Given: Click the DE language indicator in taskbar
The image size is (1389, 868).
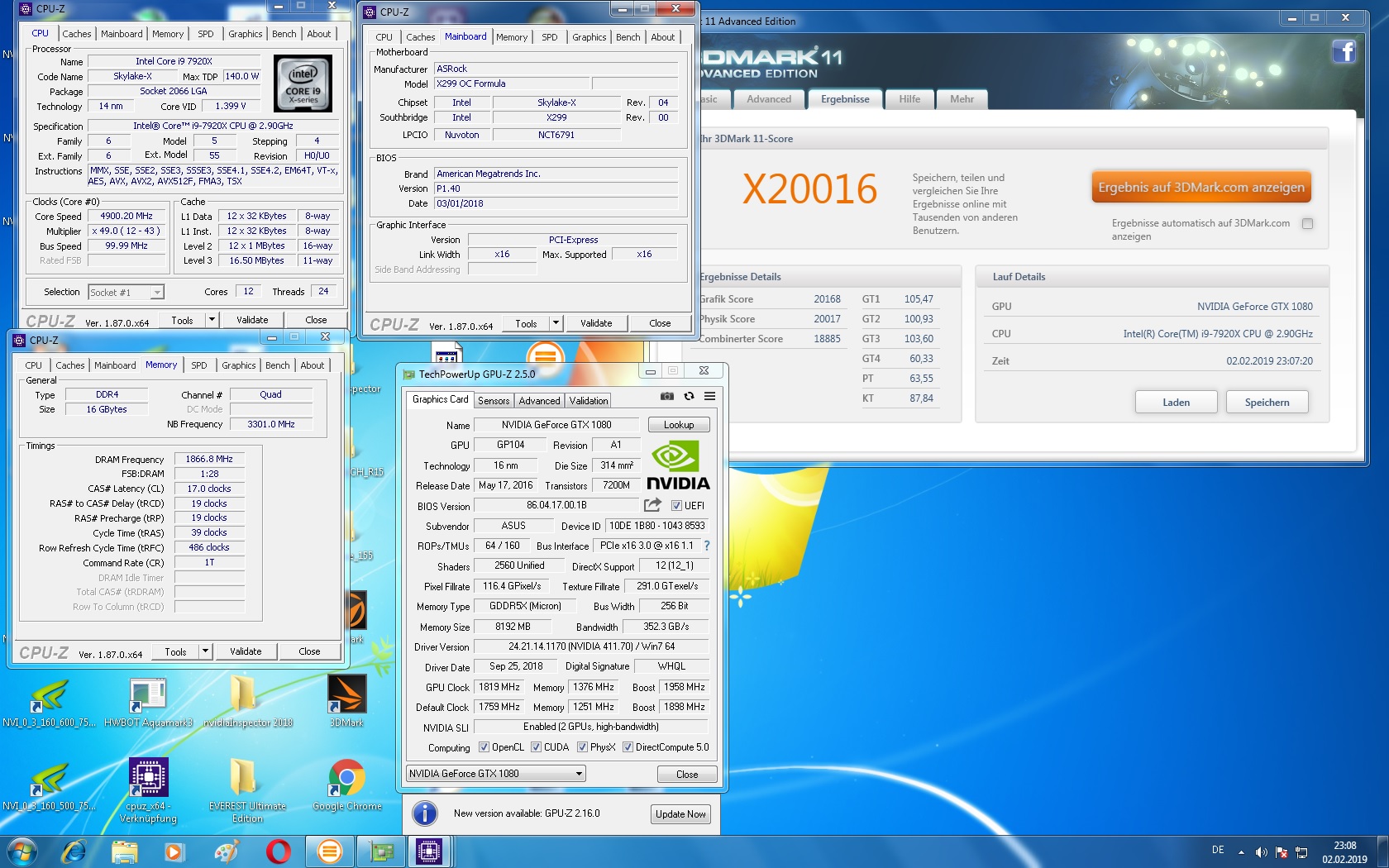Looking at the screenshot, I should [x=1217, y=850].
